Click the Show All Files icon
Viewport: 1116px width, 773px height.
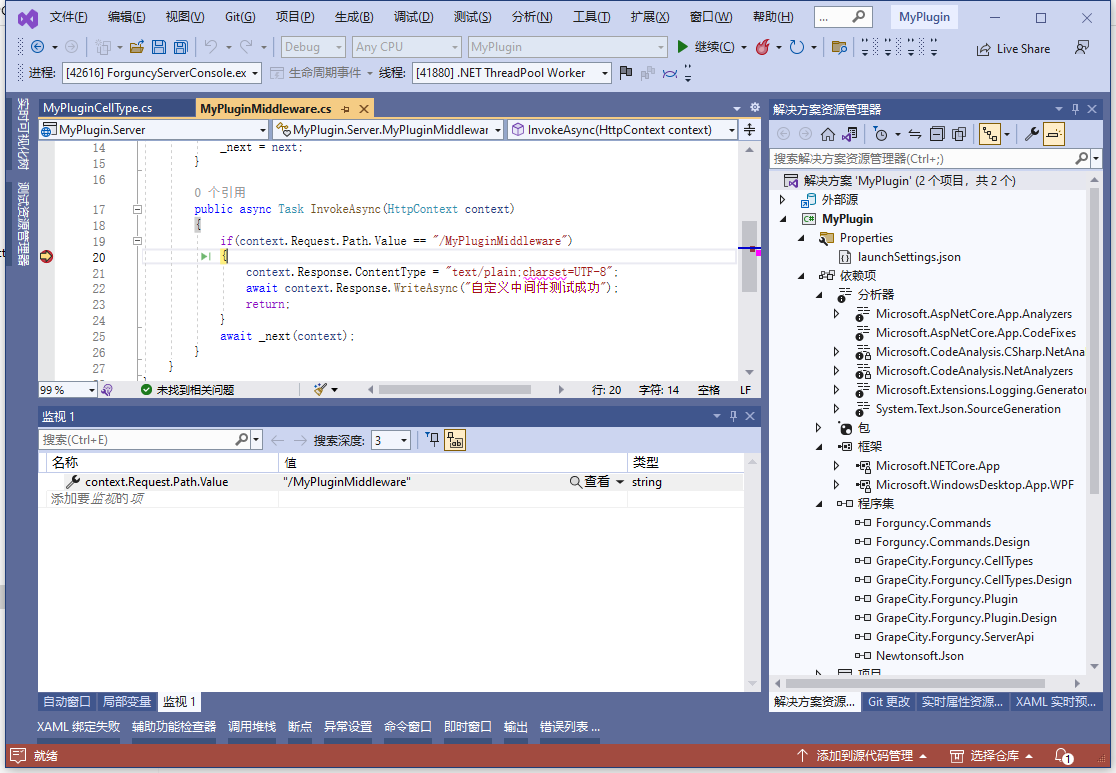click(x=959, y=134)
